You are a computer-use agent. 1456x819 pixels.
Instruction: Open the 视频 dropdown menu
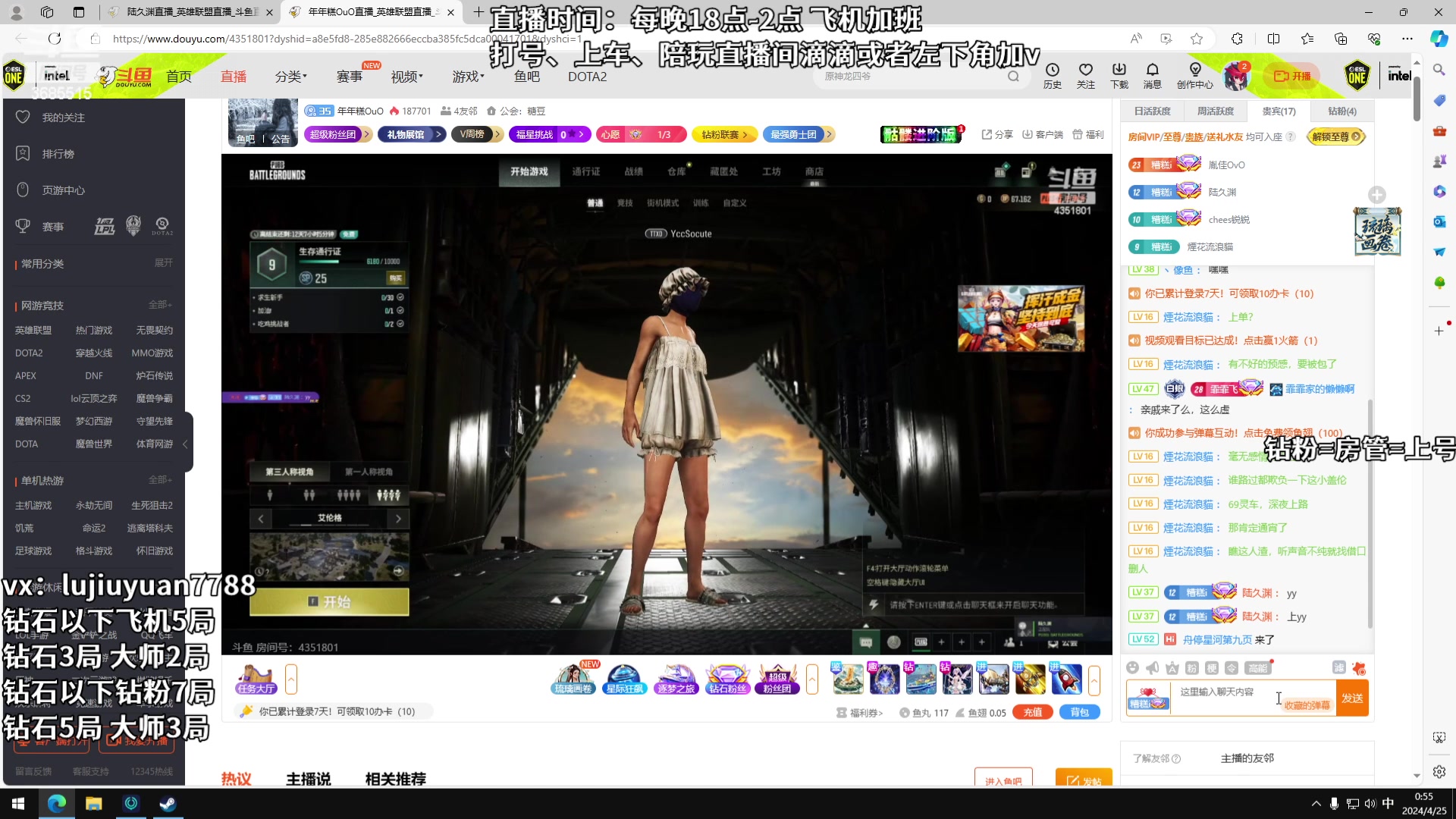[x=406, y=76]
